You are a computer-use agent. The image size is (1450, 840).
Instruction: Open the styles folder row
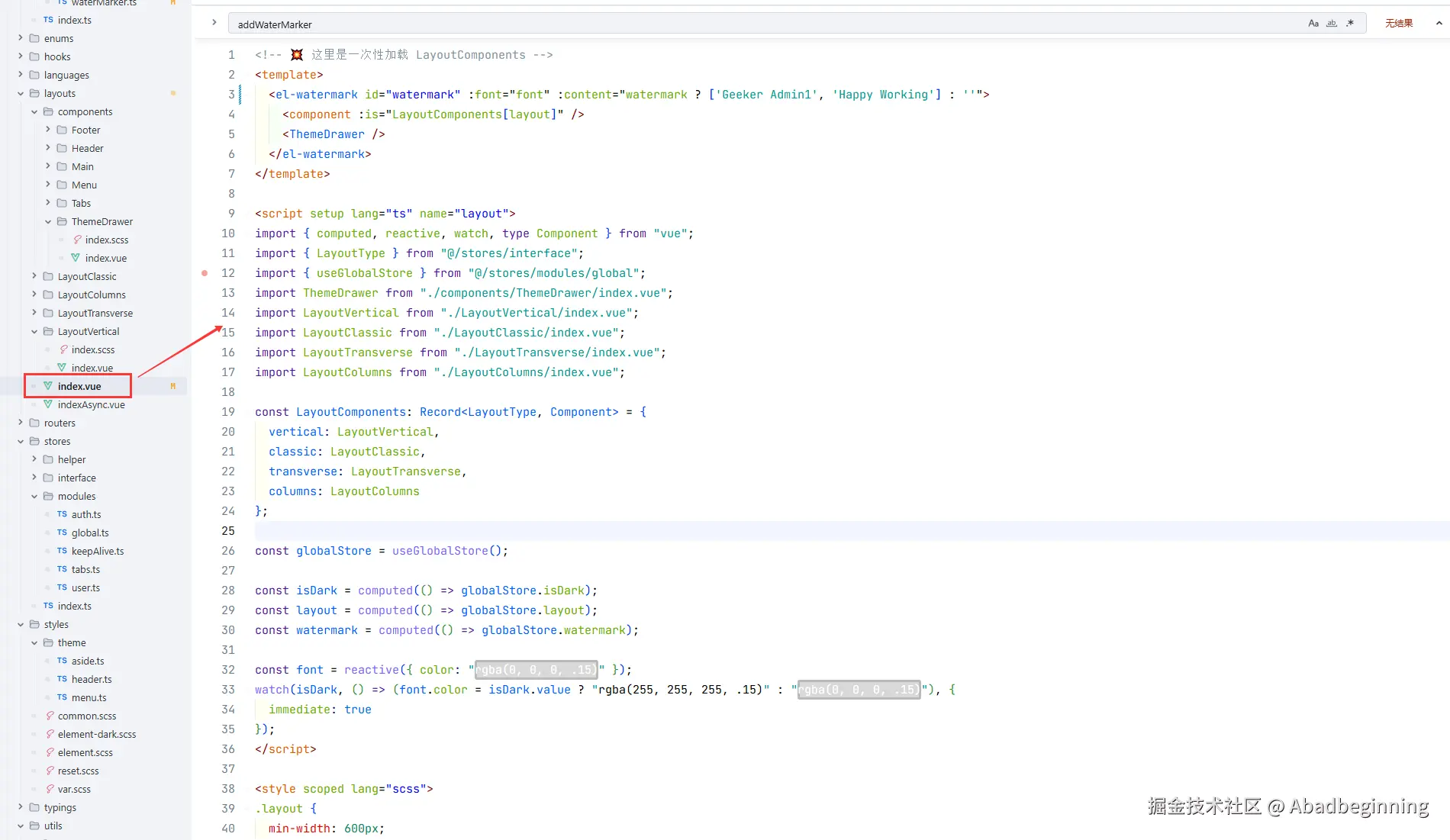click(94, 624)
